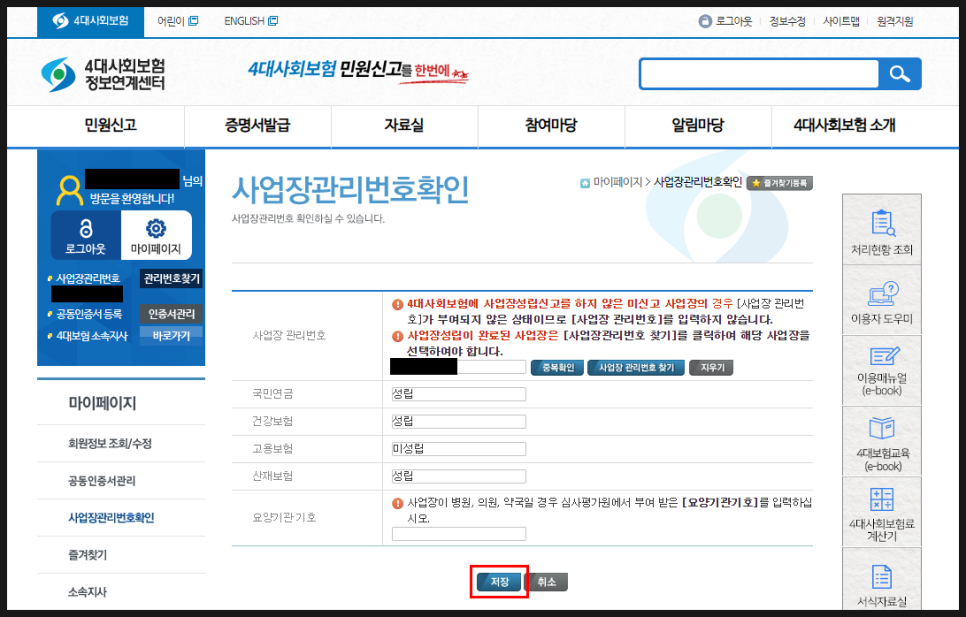Click the 건강보험 status field
Viewport: 966px width, 617px height.
458,422
